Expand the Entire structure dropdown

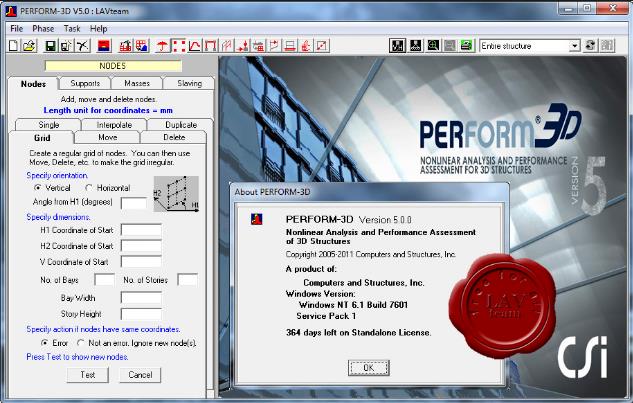[x=574, y=46]
